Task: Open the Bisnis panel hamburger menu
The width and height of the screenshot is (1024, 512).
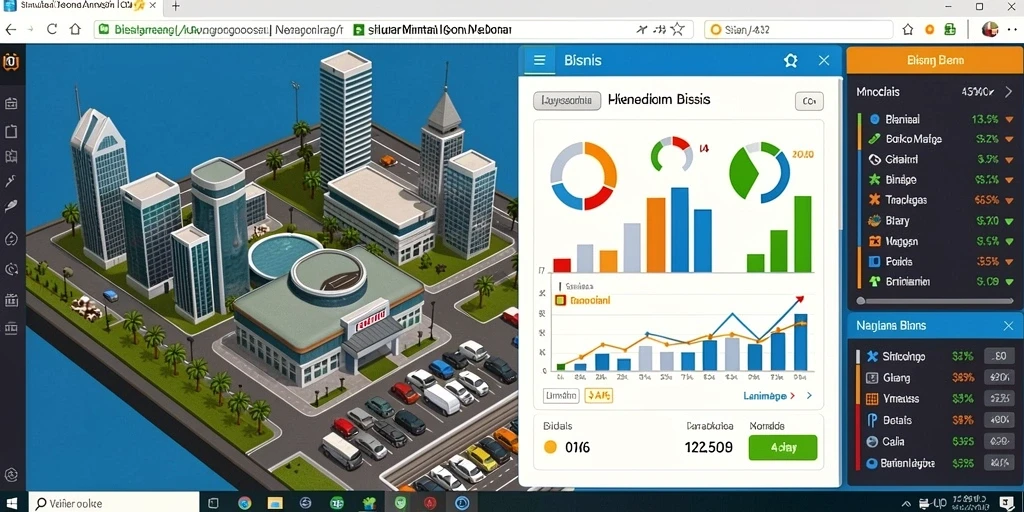Action: 539,61
